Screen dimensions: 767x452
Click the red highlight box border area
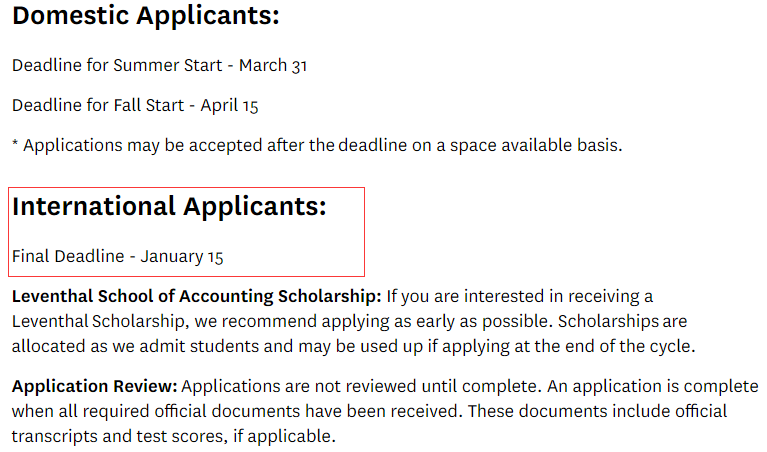(186, 188)
